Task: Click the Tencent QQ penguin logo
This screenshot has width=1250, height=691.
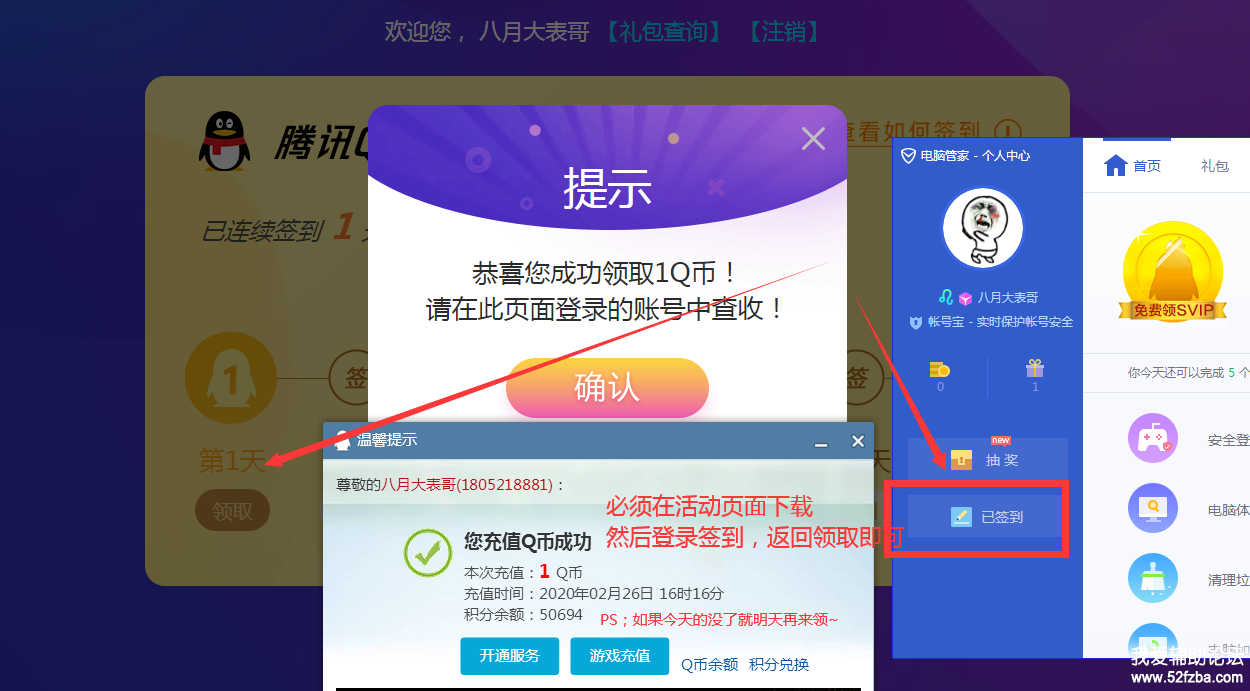Action: tap(225, 140)
